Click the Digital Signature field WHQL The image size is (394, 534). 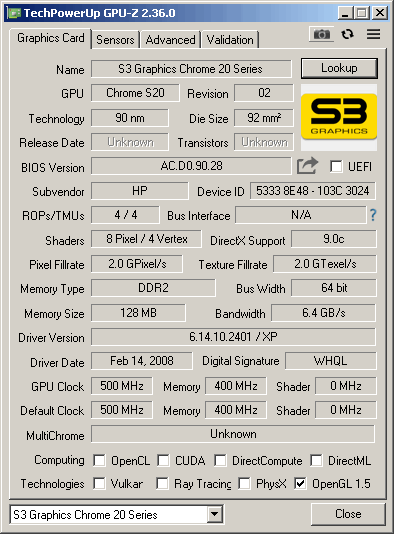331,361
